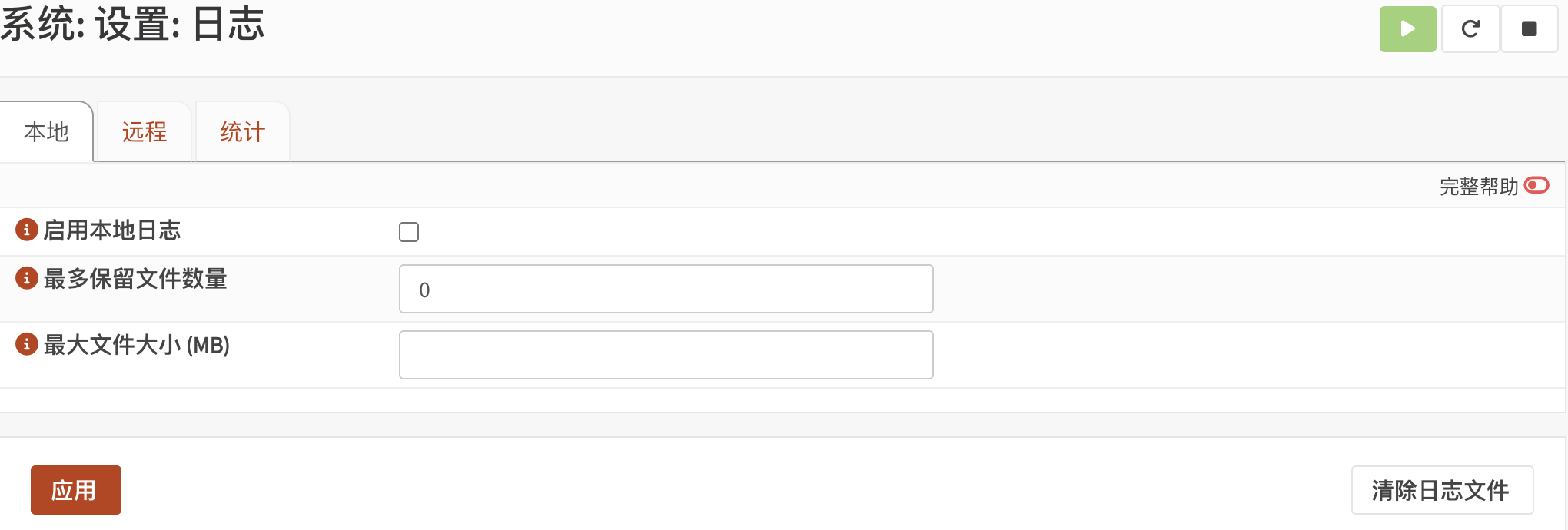Switch to the 本地 tab
1568x530 pixels.
click(x=46, y=132)
